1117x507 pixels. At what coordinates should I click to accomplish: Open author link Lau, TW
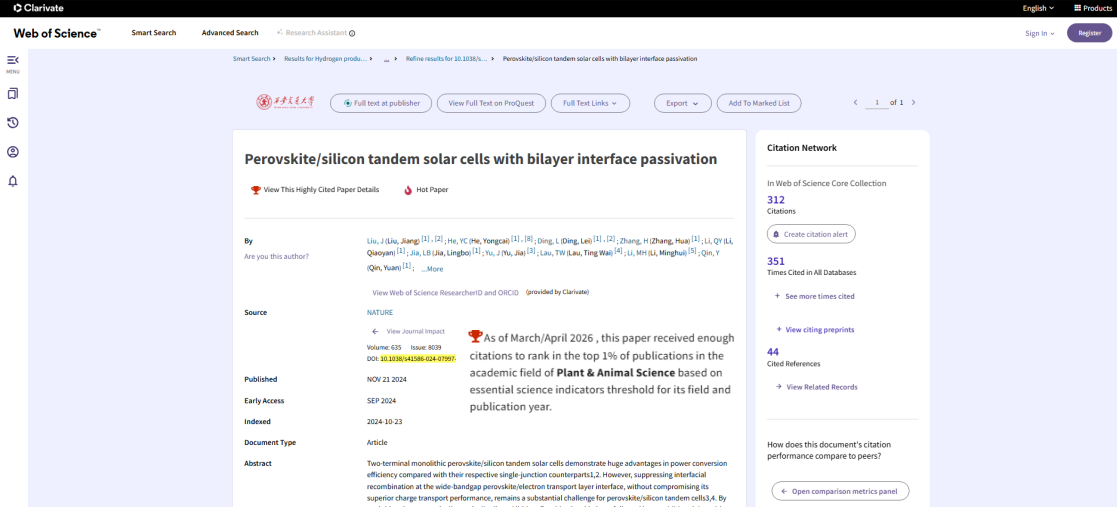[x=552, y=253]
